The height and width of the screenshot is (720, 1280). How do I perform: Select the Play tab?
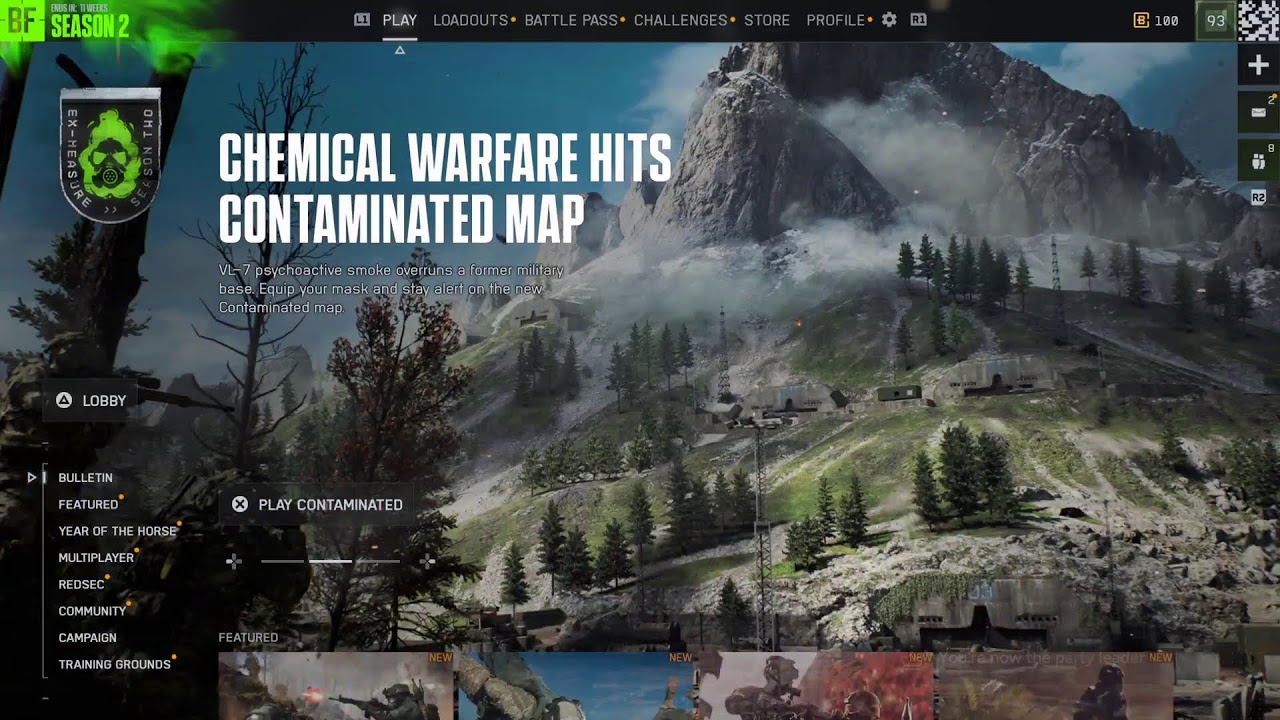[x=400, y=20]
